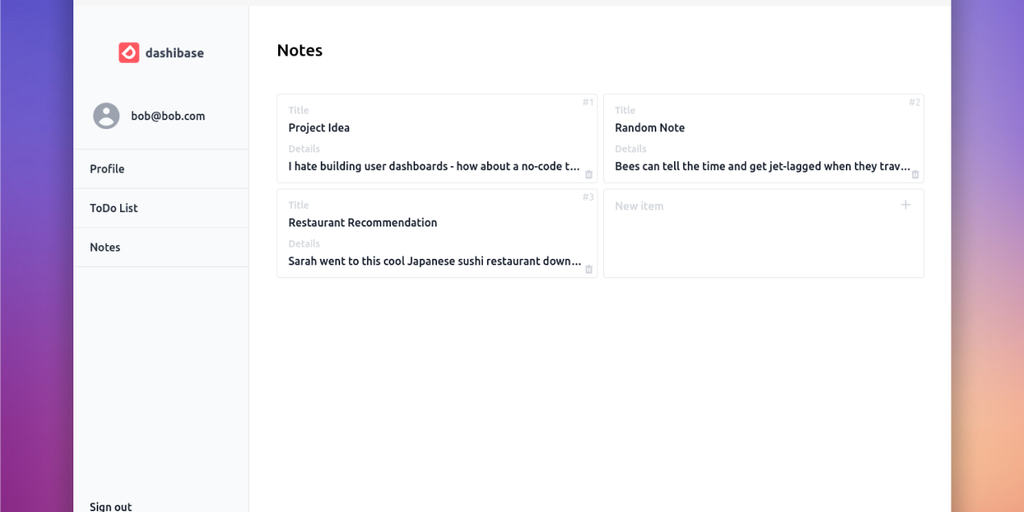This screenshot has width=1024, height=512.
Task: Edit details about Japanese sushi restaurant
Action: click(434, 262)
